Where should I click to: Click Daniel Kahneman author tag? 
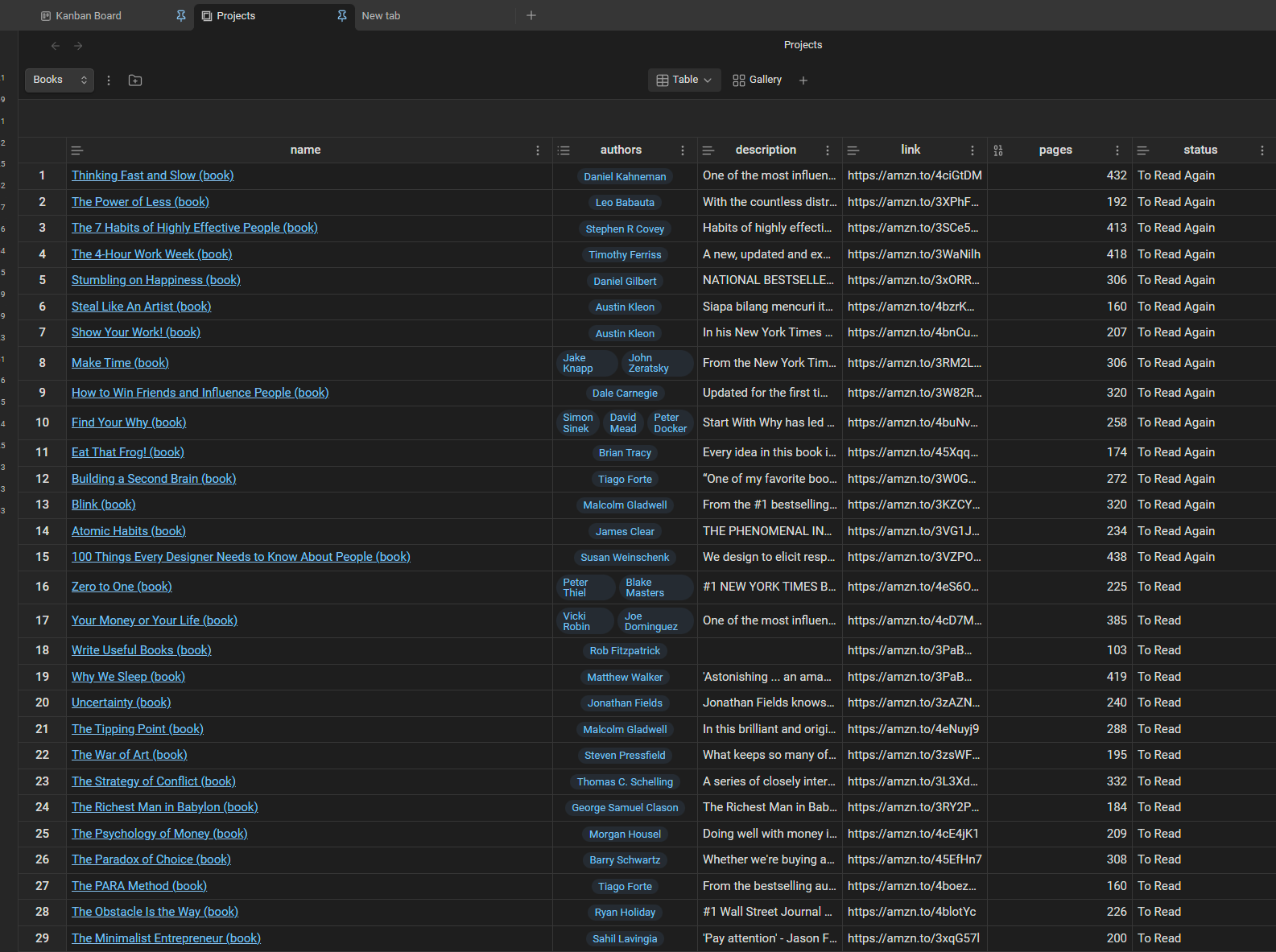pos(625,176)
